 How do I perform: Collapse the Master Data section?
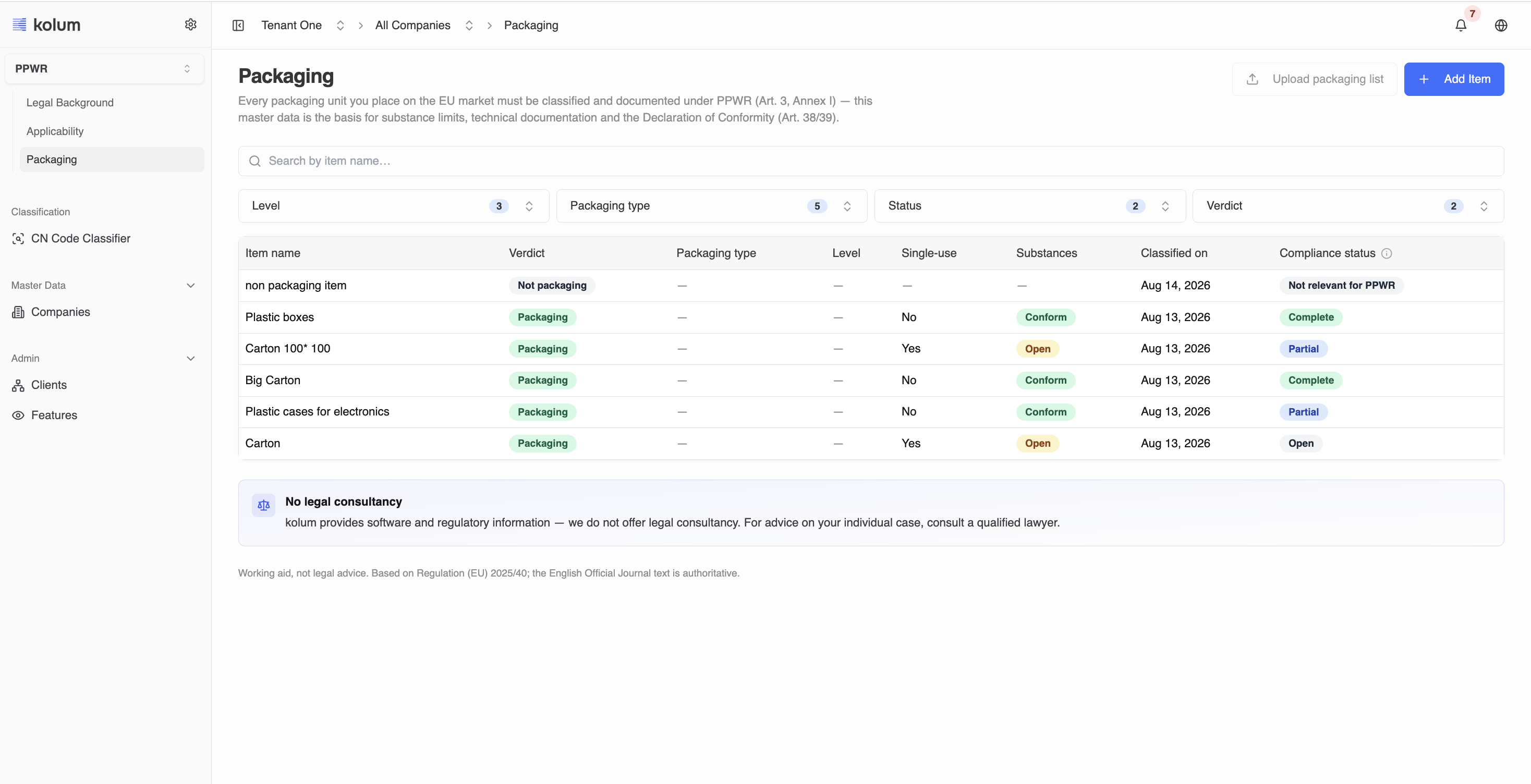tap(190, 285)
